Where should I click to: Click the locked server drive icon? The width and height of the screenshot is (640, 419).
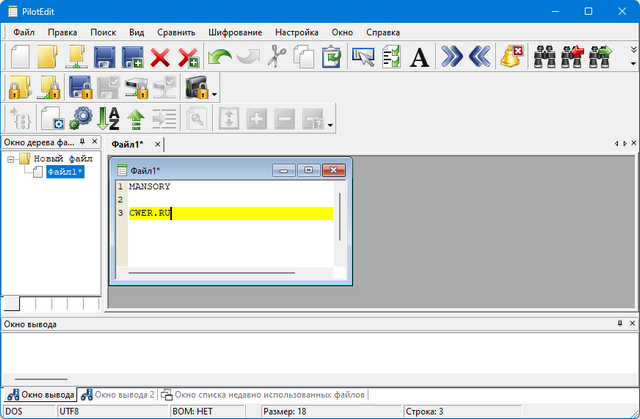(136, 87)
